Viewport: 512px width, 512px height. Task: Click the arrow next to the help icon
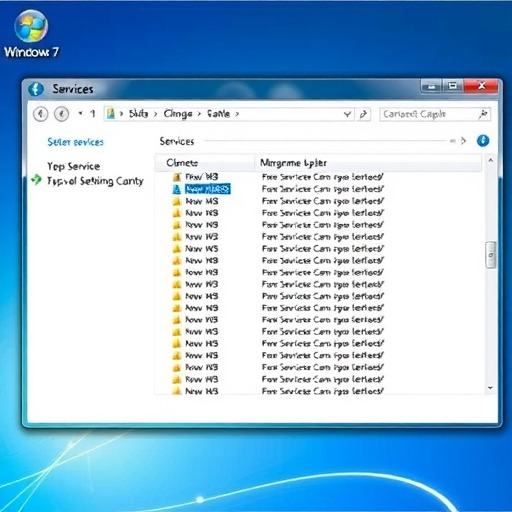[463, 141]
